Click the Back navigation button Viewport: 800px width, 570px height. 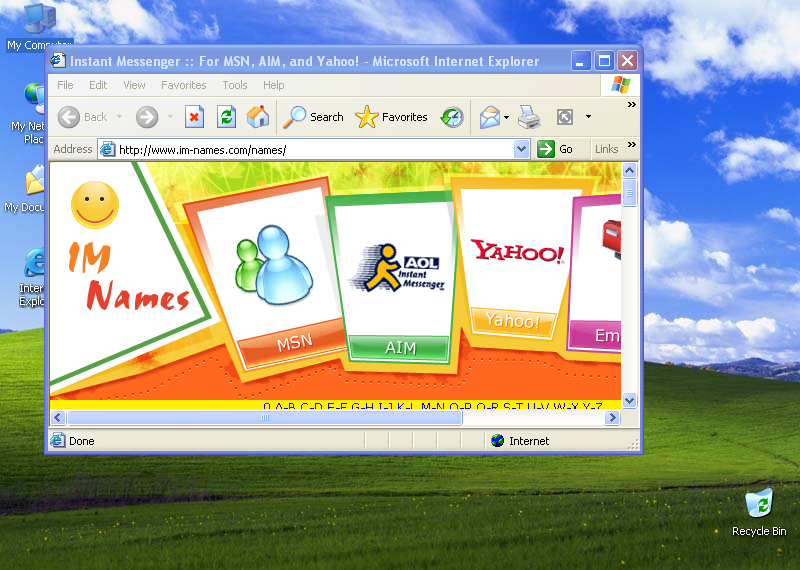pyautogui.click(x=82, y=117)
